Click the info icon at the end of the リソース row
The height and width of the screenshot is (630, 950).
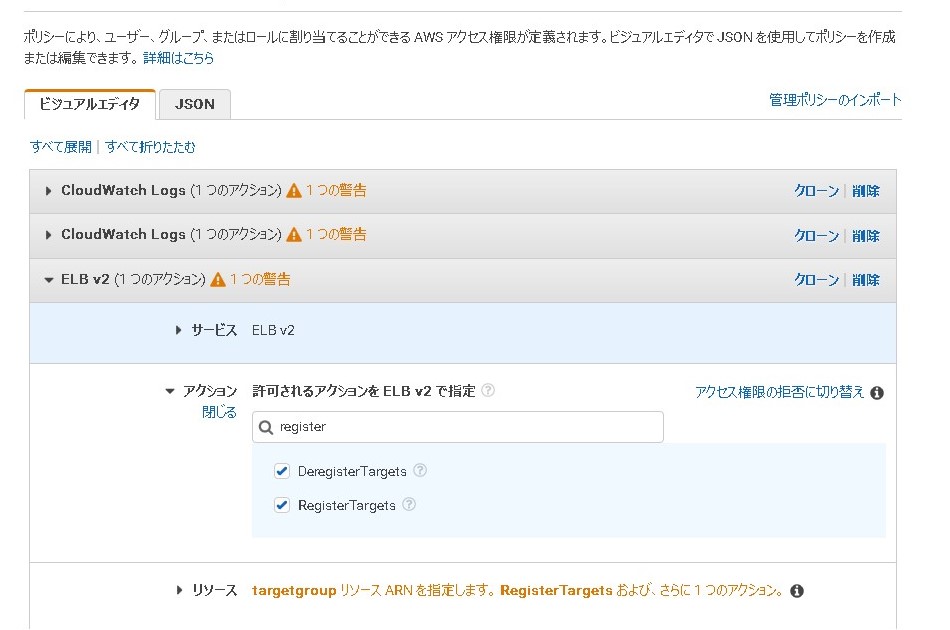(x=797, y=591)
